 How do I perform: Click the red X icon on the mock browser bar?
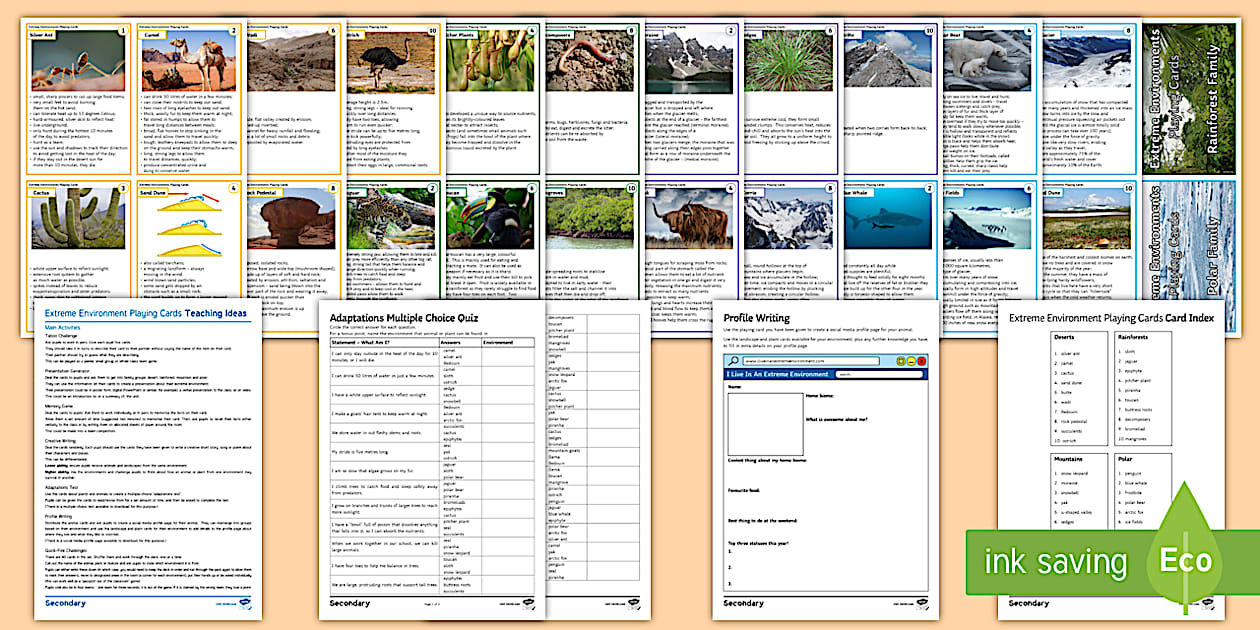921,361
